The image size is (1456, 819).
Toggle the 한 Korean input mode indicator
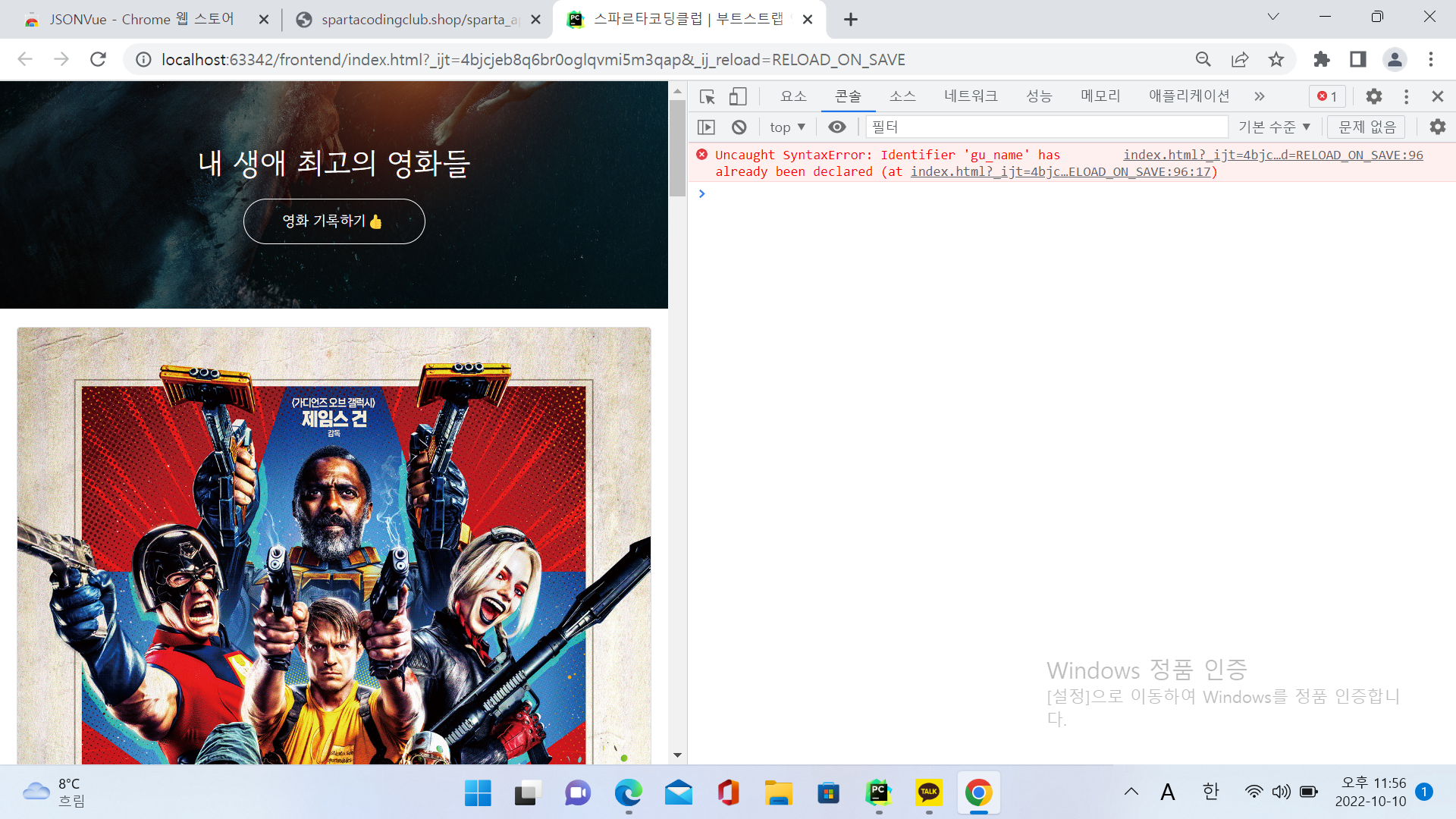1210,792
